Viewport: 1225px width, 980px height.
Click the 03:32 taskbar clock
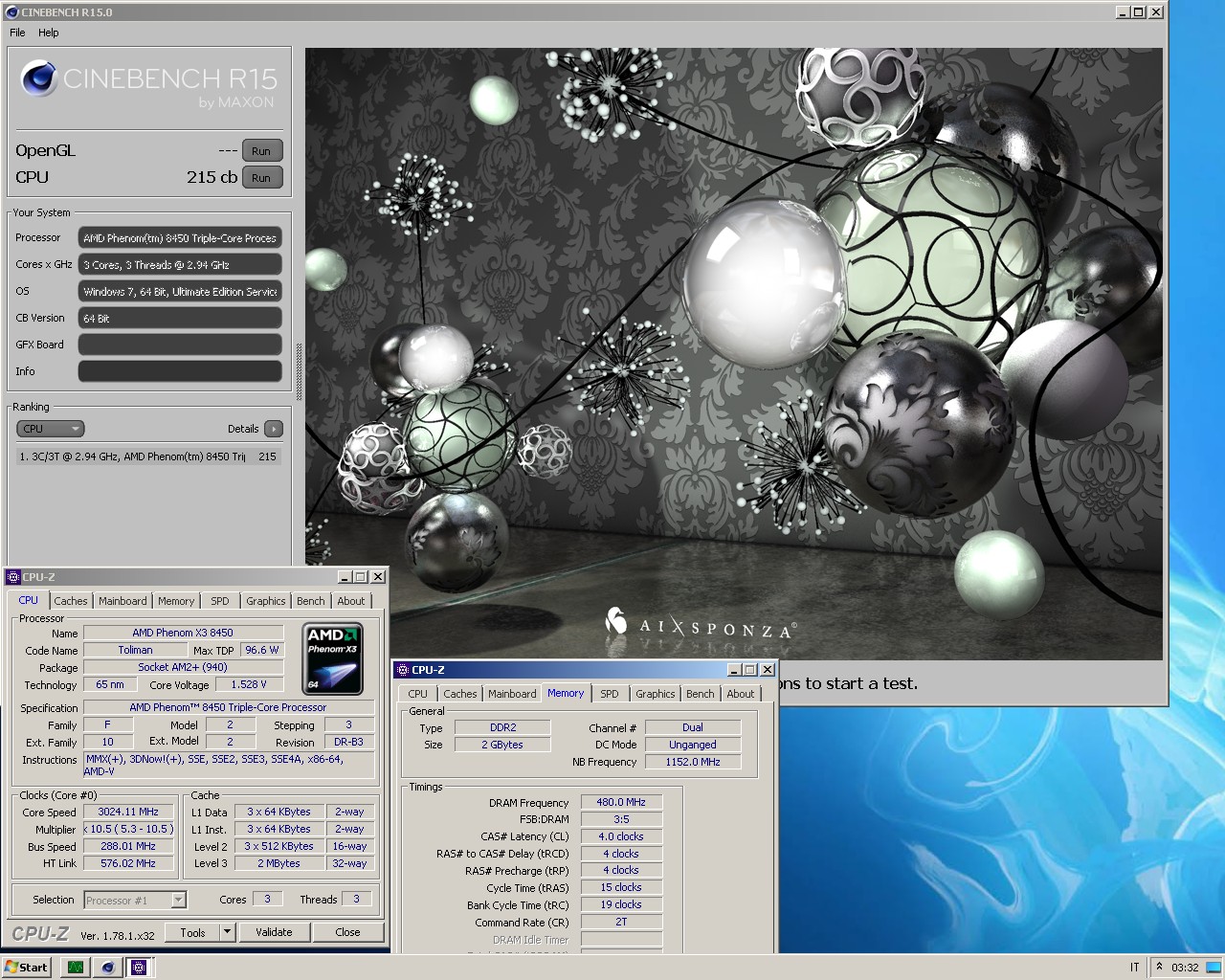tap(1185, 967)
